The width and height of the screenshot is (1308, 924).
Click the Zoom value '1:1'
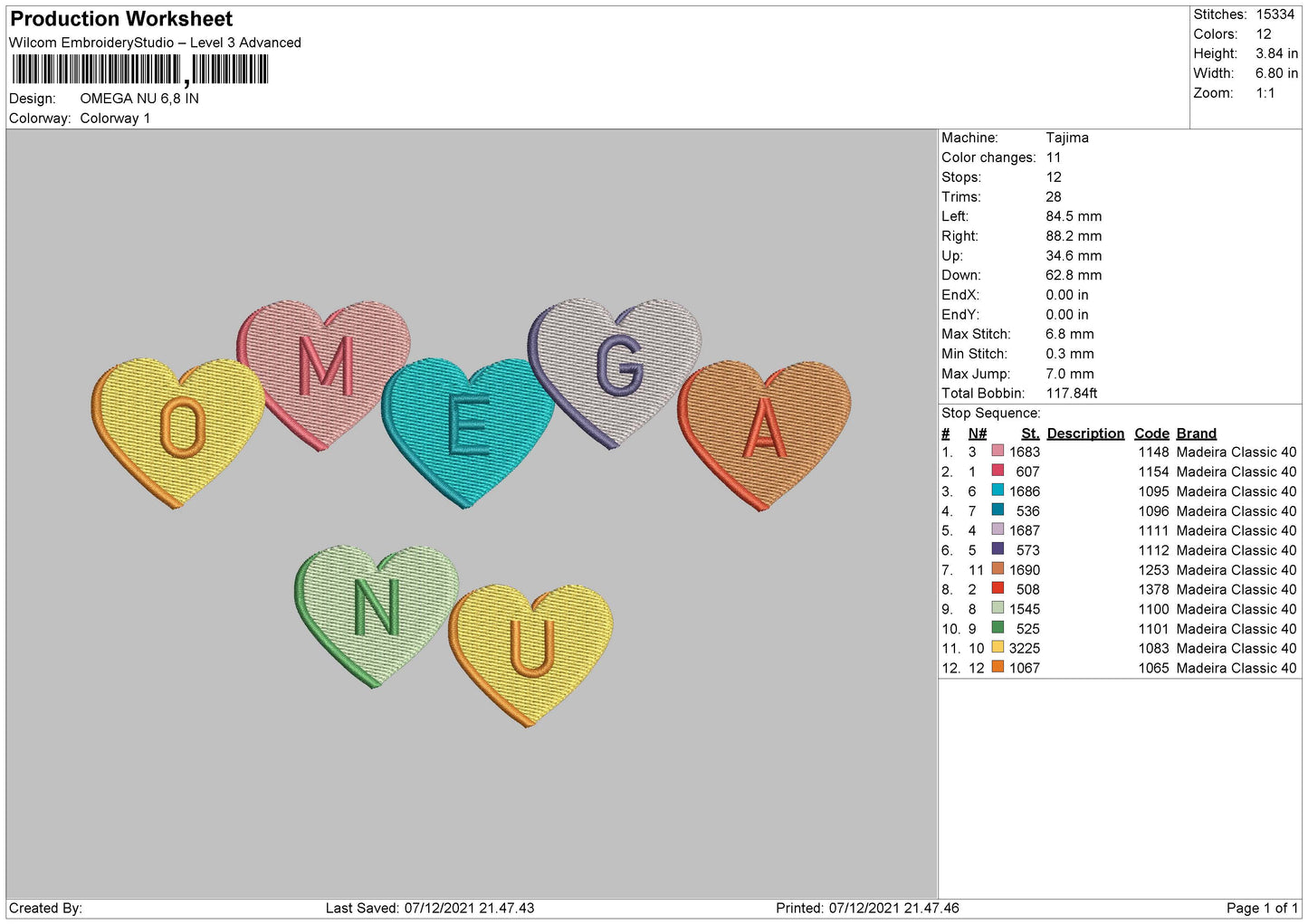coord(1265,93)
